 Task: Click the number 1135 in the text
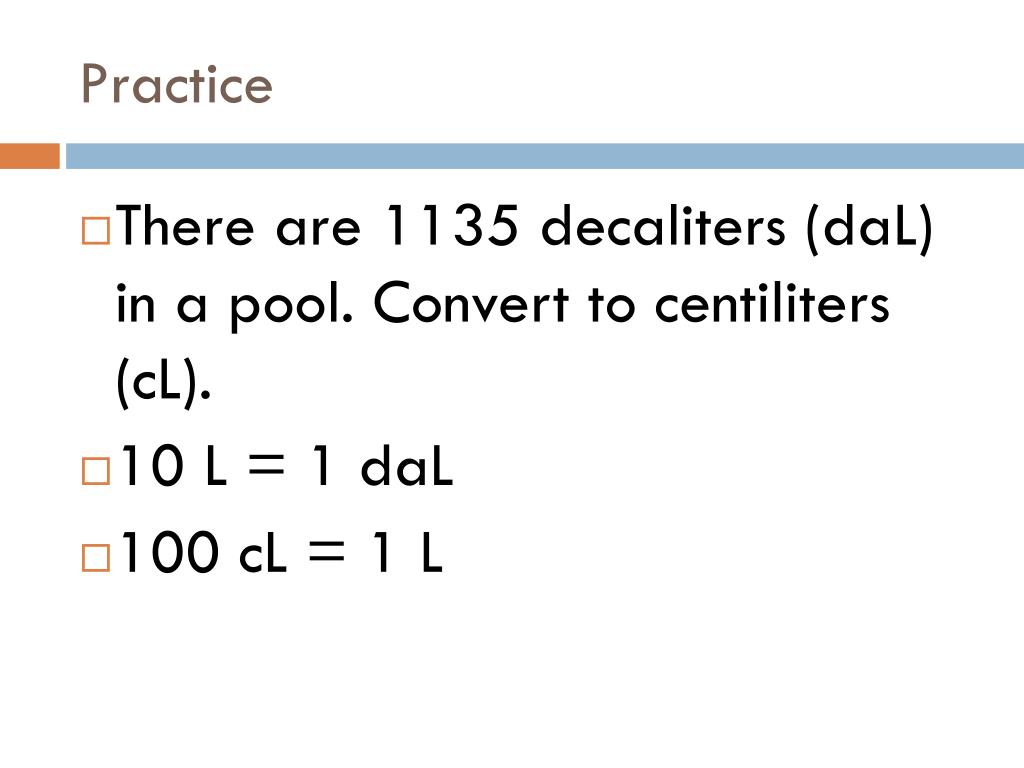[x=452, y=225]
